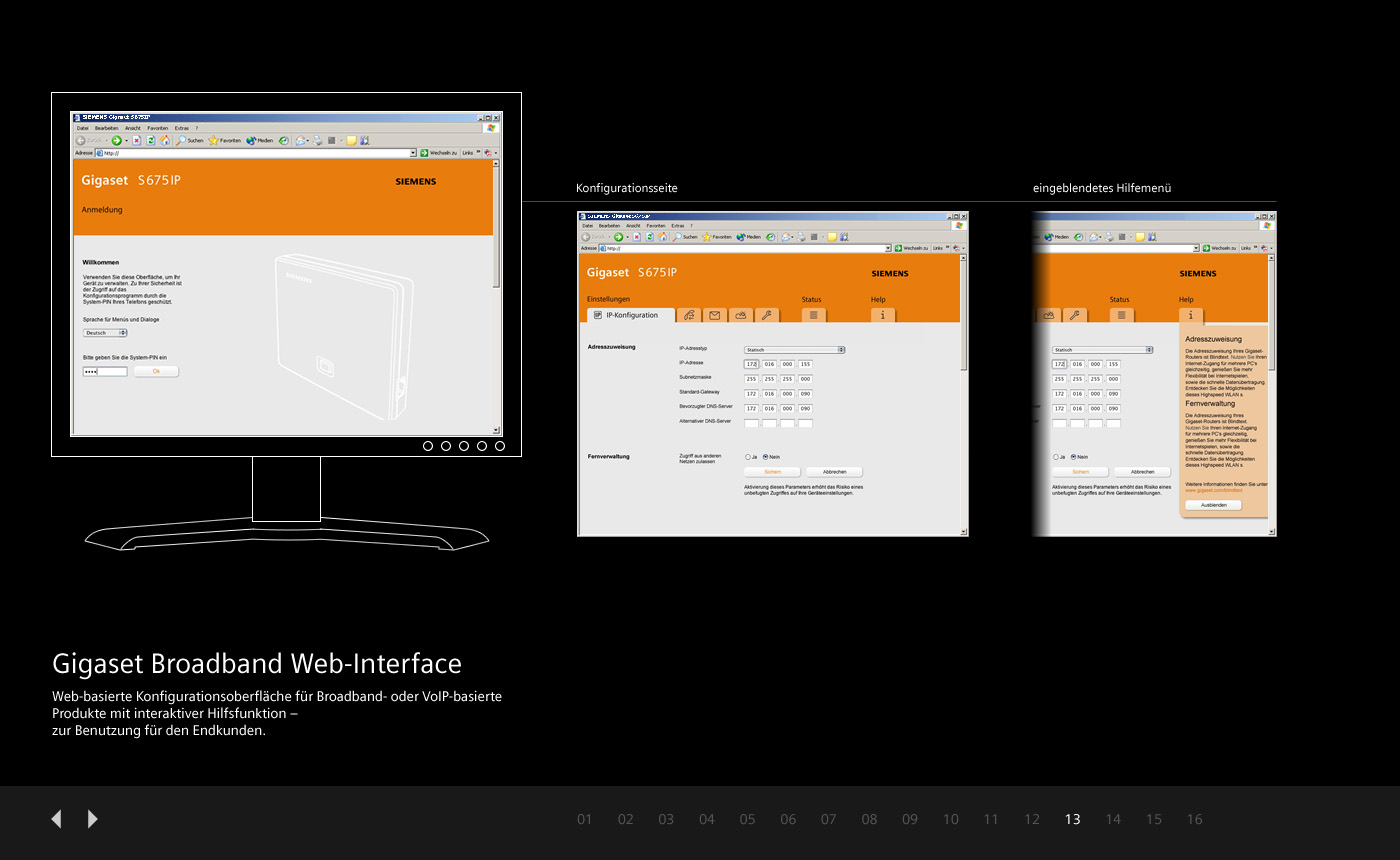Select Nein radio button in Konfigurationsseite

tap(766, 457)
